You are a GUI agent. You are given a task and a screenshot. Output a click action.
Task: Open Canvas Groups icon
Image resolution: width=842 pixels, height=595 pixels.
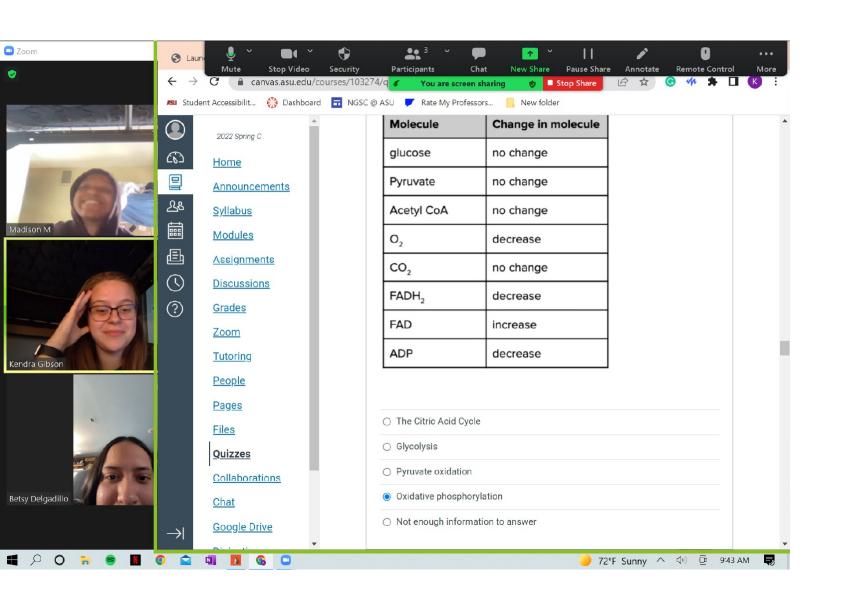pyautogui.click(x=175, y=206)
